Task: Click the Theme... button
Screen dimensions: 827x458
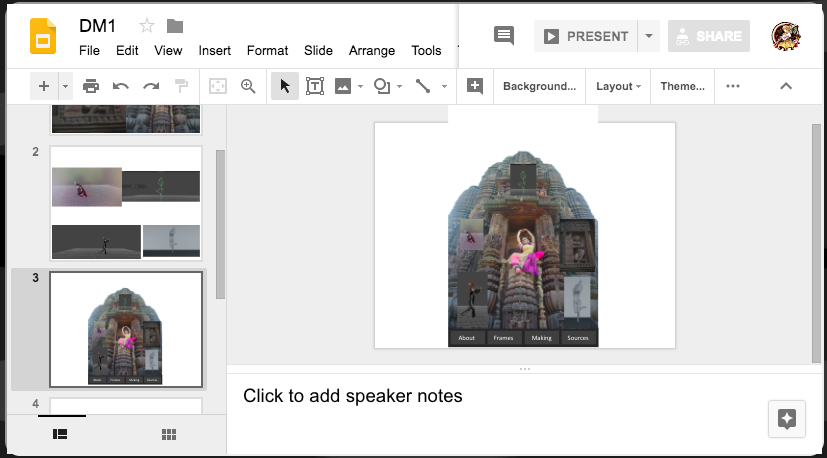Action: [682, 86]
